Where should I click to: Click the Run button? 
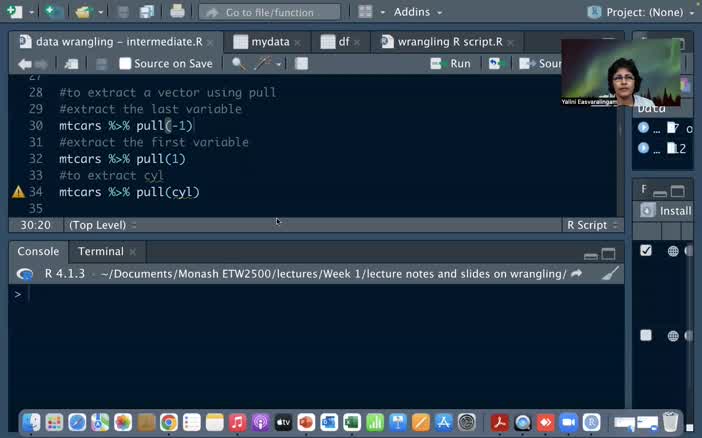(x=451, y=63)
